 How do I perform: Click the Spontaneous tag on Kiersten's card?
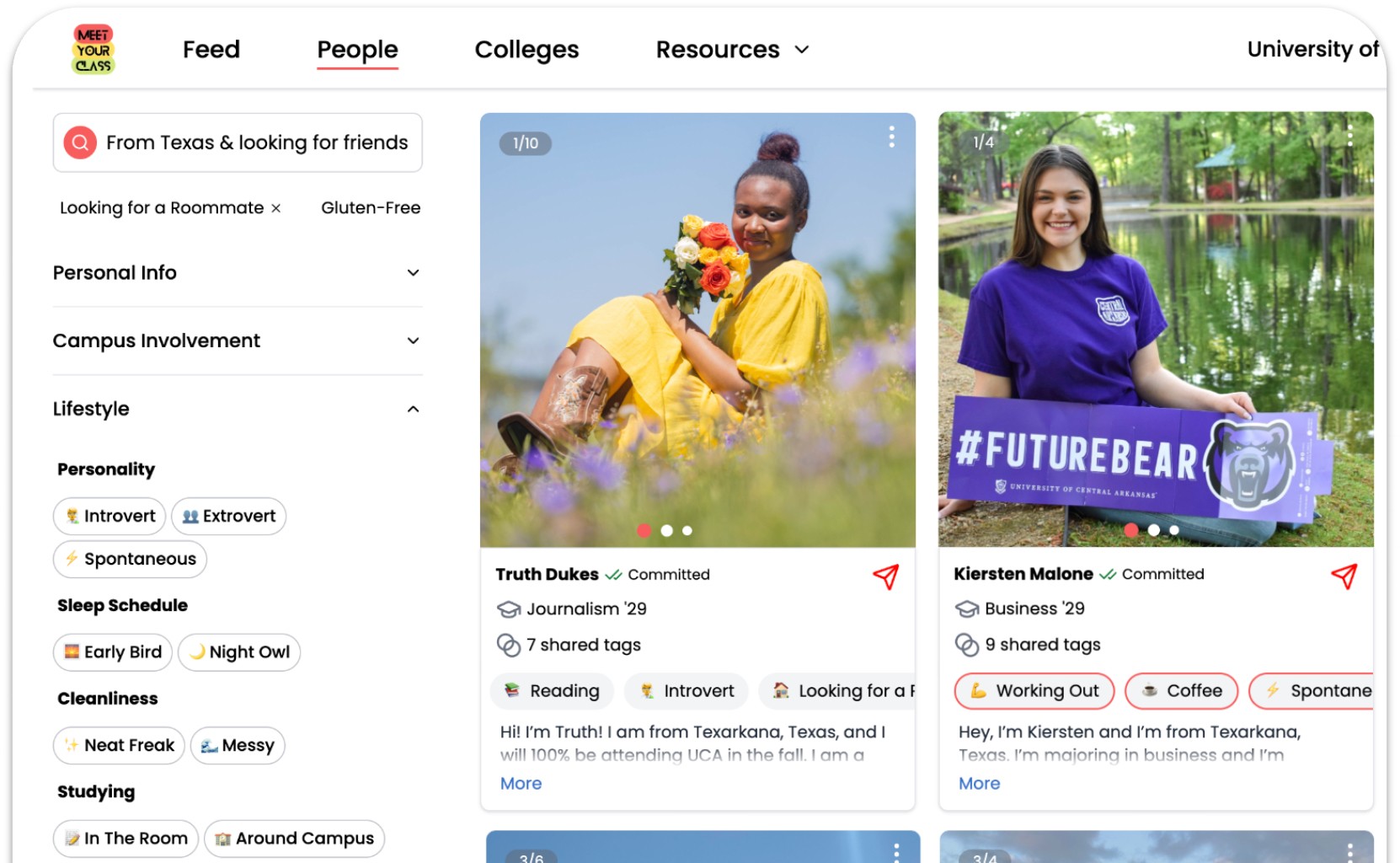1312,691
